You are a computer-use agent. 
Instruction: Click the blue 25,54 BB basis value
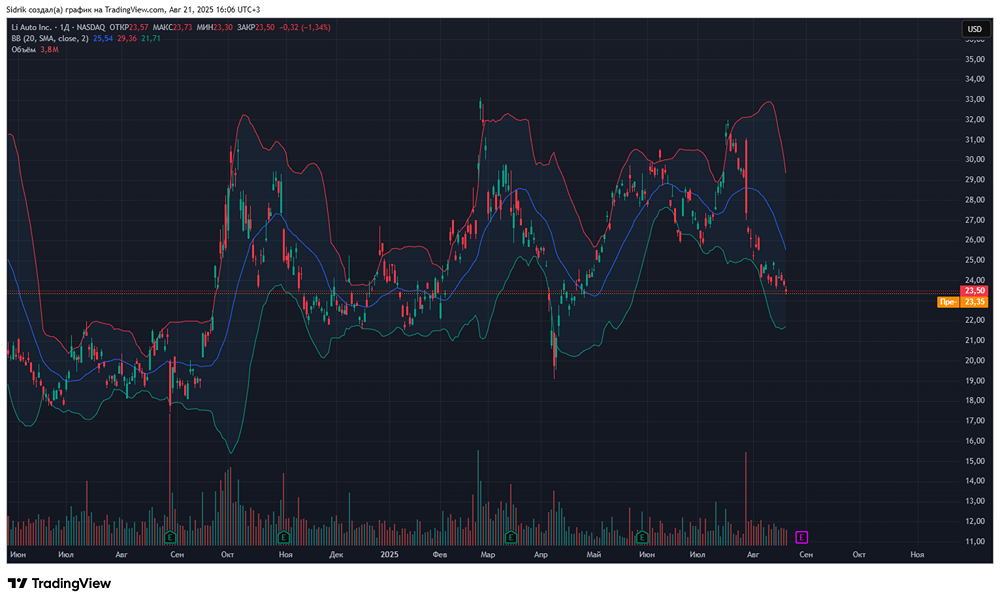(x=103, y=38)
